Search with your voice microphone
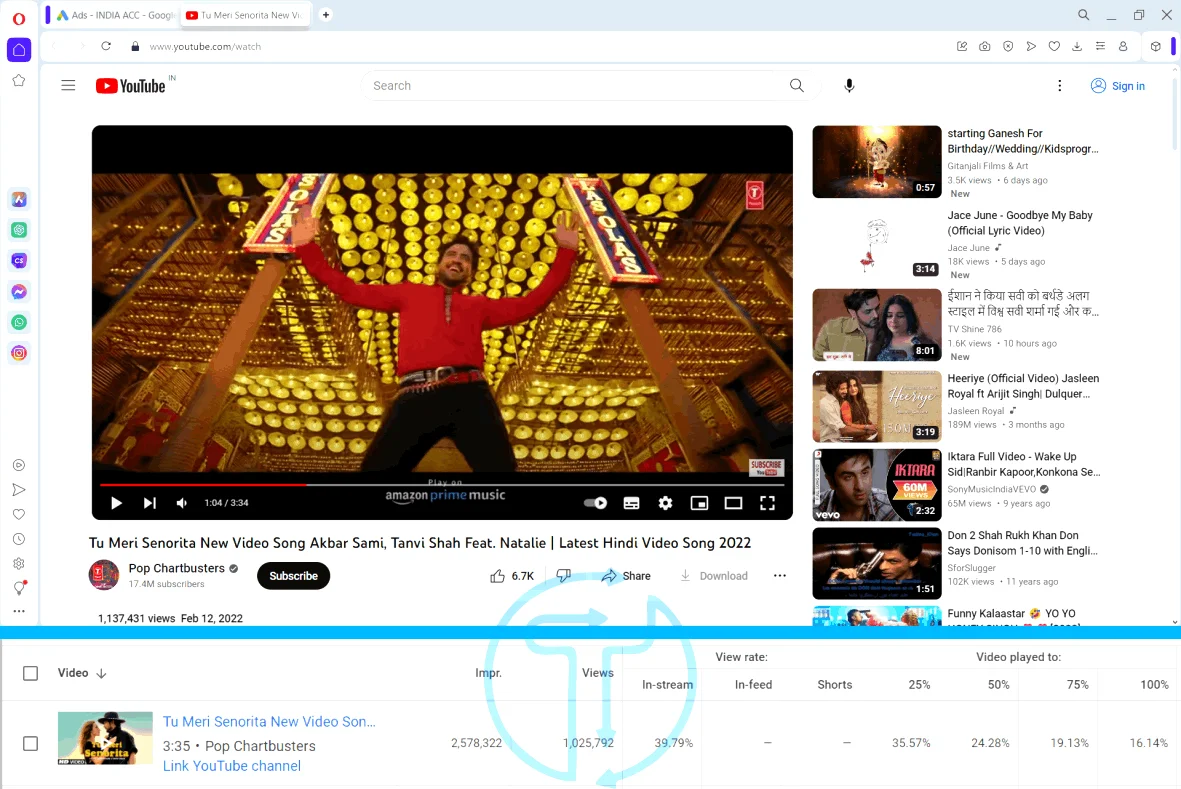1181x789 pixels. point(849,85)
